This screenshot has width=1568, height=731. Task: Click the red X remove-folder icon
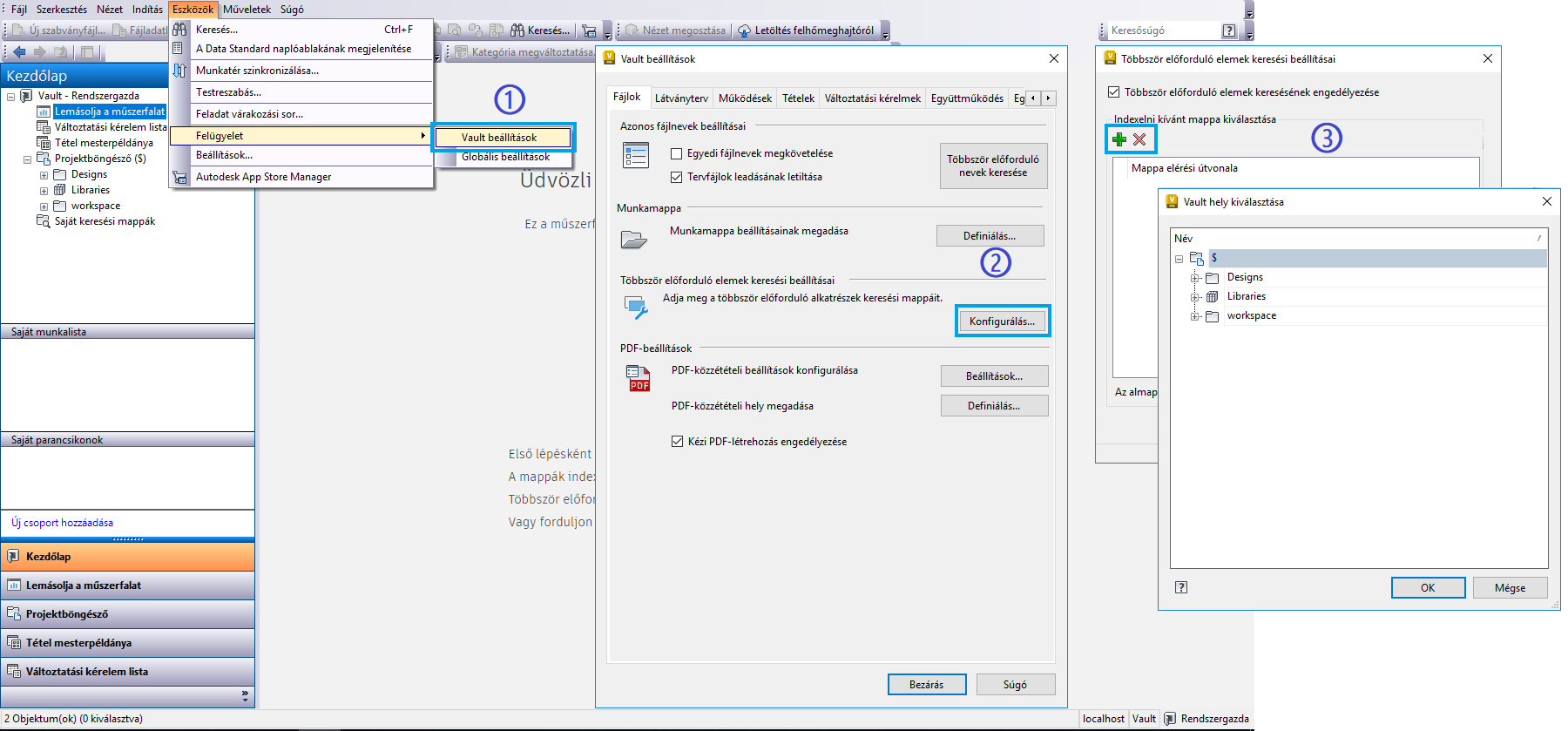(1139, 139)
